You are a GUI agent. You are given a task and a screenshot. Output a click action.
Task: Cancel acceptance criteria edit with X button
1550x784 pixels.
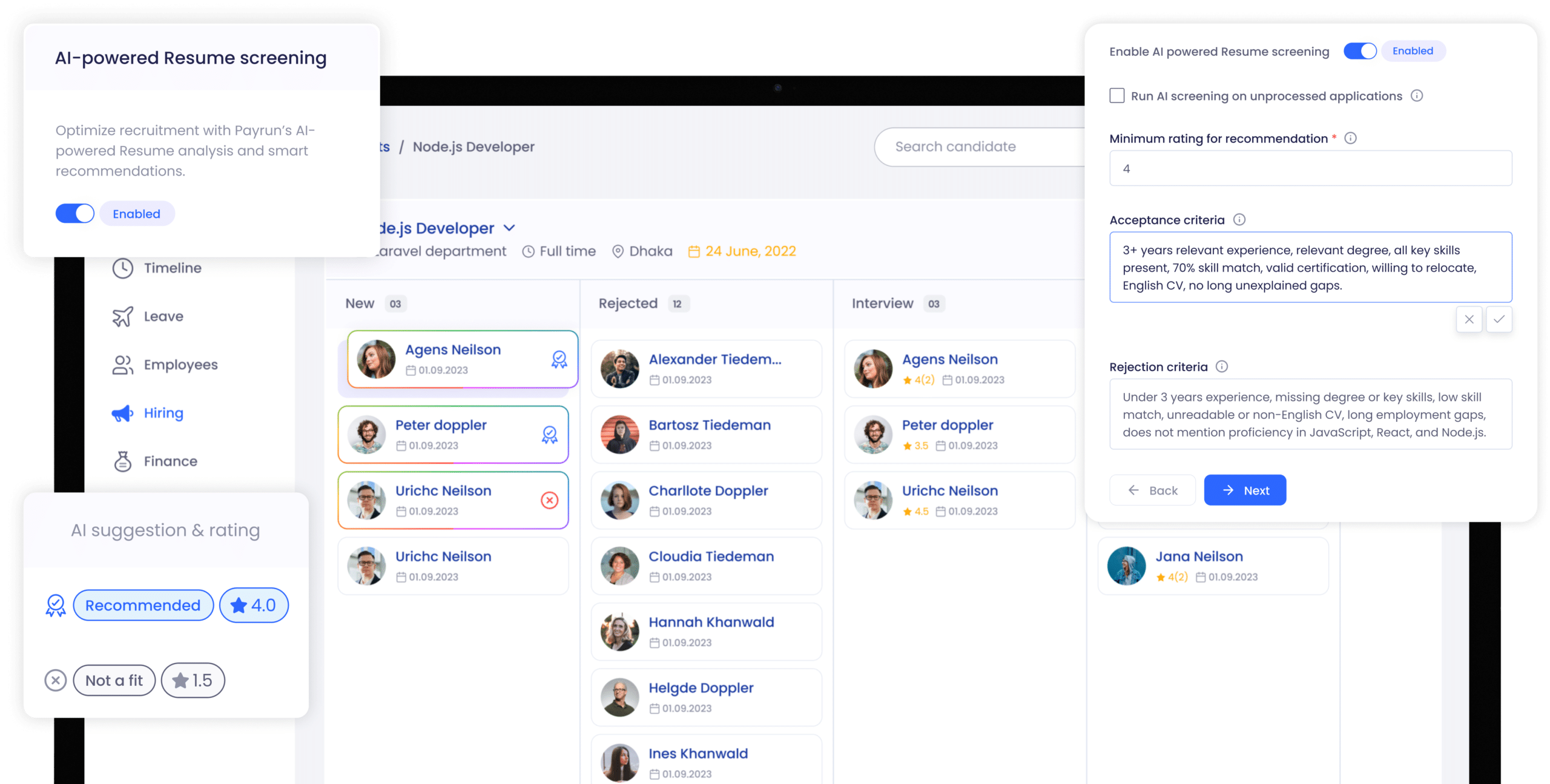click(x=1469, y=320)
